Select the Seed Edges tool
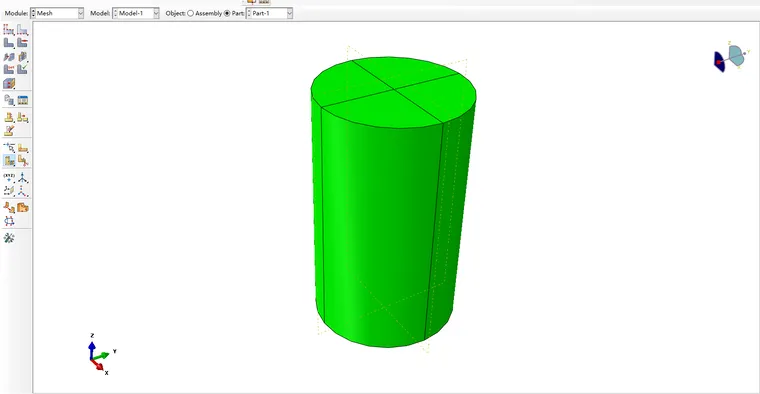This screenshot has height=394, width=760. pos(23,30)
